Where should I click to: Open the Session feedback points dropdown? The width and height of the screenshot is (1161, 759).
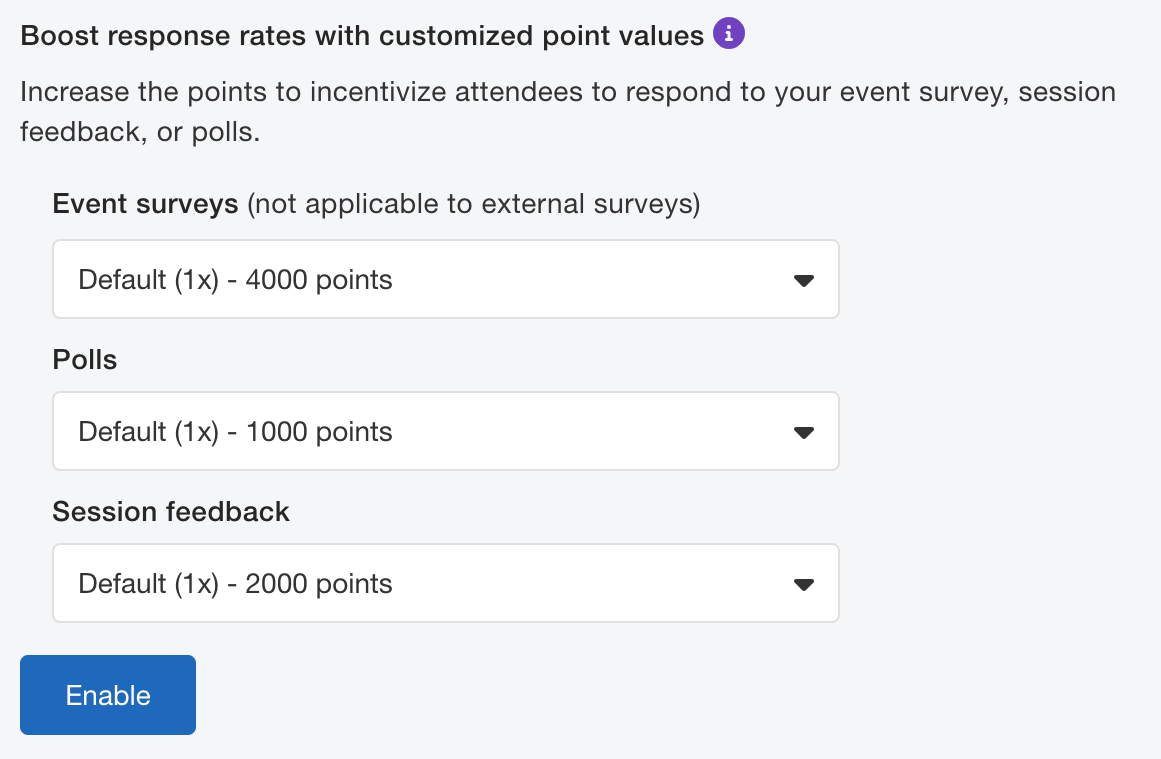tap(445, 584)
